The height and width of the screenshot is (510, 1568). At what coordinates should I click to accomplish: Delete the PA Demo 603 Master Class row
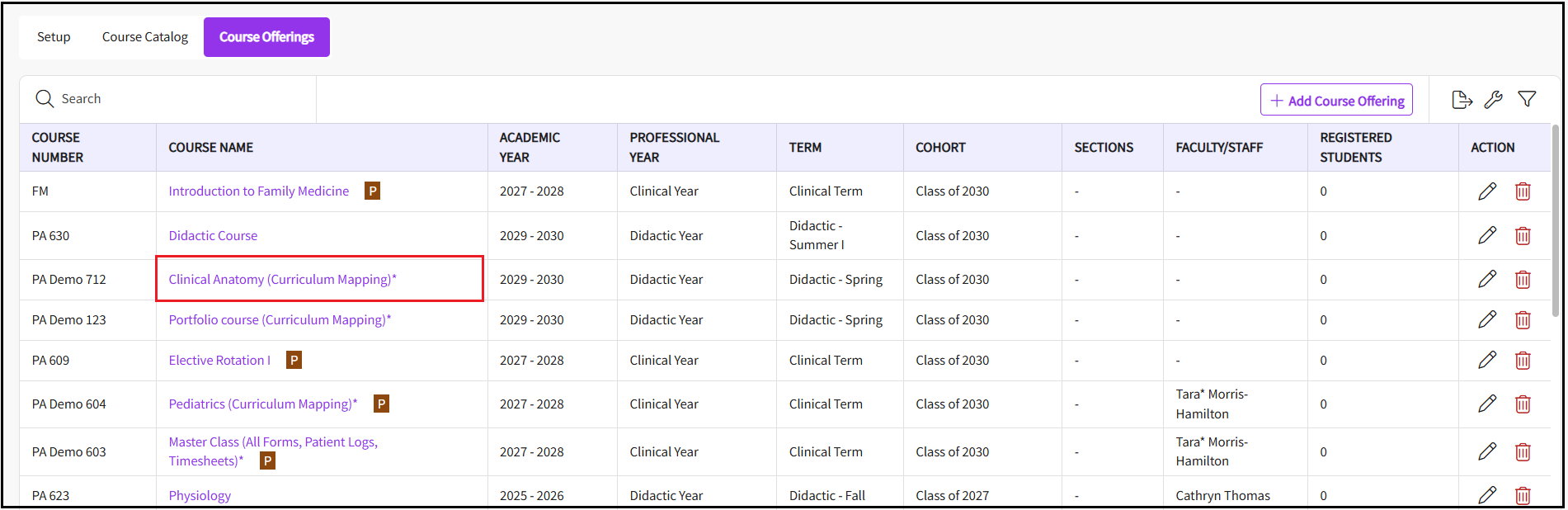click(1523, 452)
